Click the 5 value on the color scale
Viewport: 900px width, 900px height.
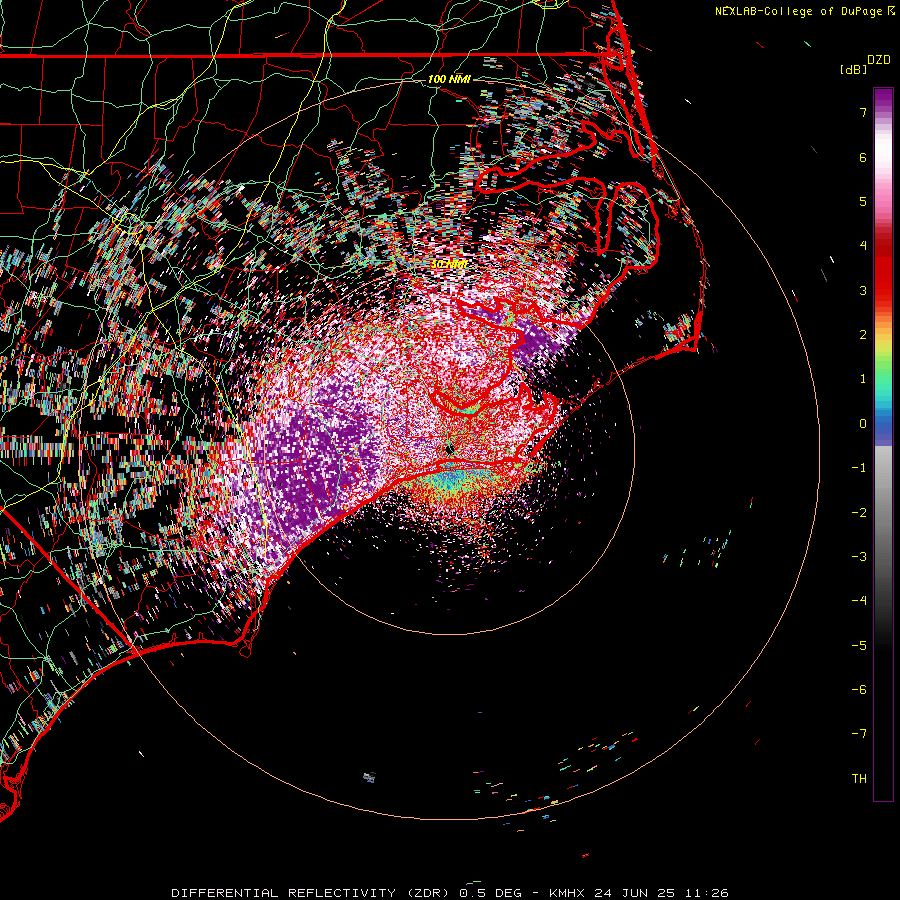click(863, 201)
